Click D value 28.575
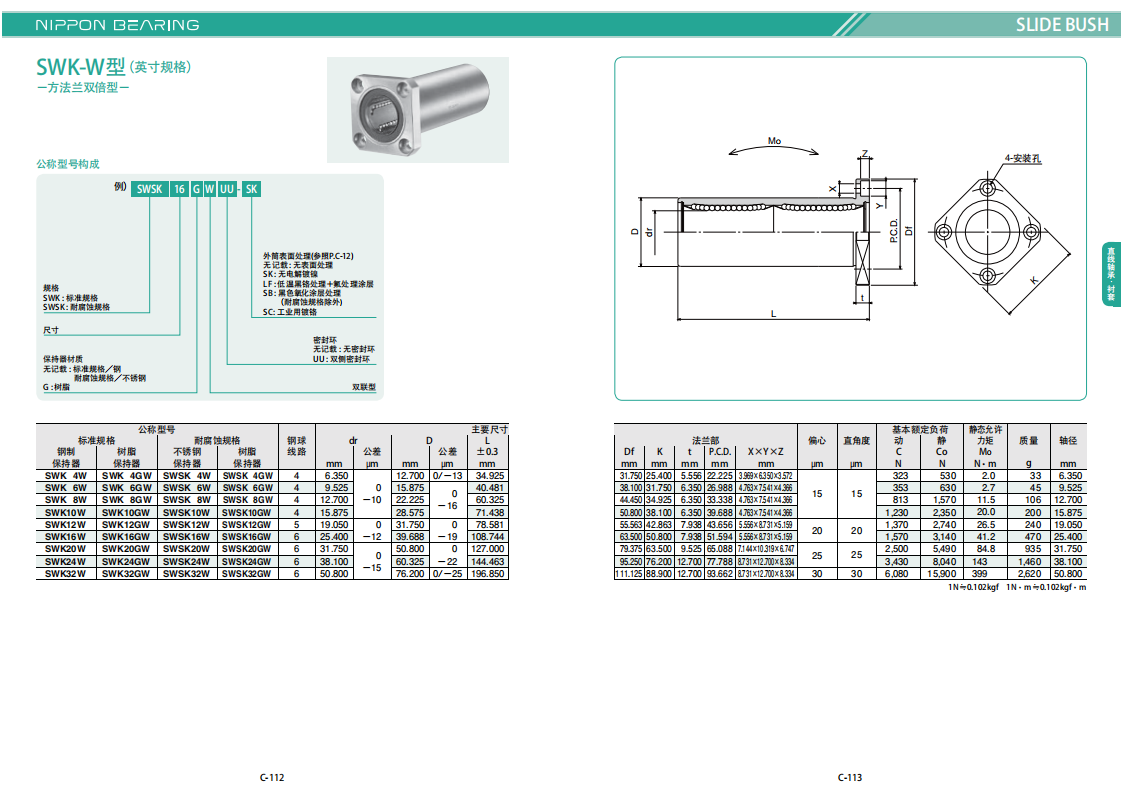1122x793 pixels. pos(410,512)
